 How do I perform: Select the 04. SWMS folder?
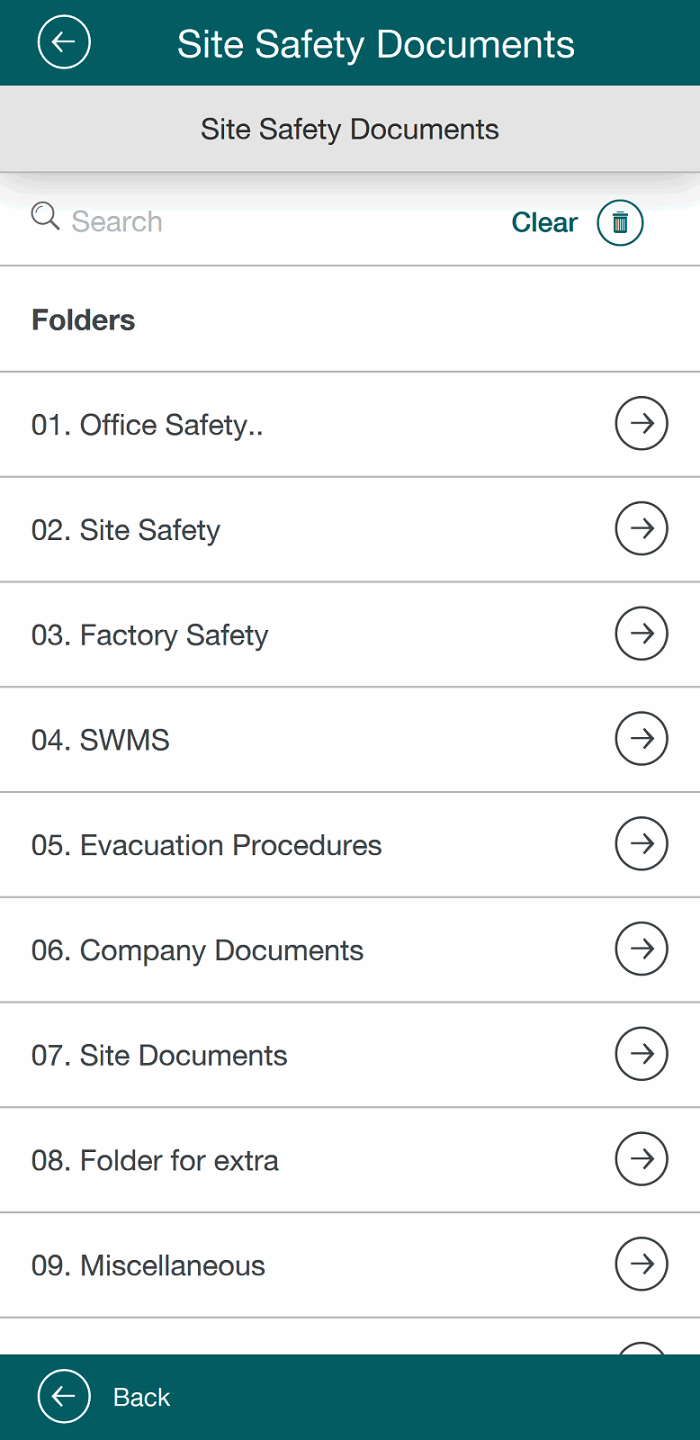pyautogui.click(x=100, y=740)
